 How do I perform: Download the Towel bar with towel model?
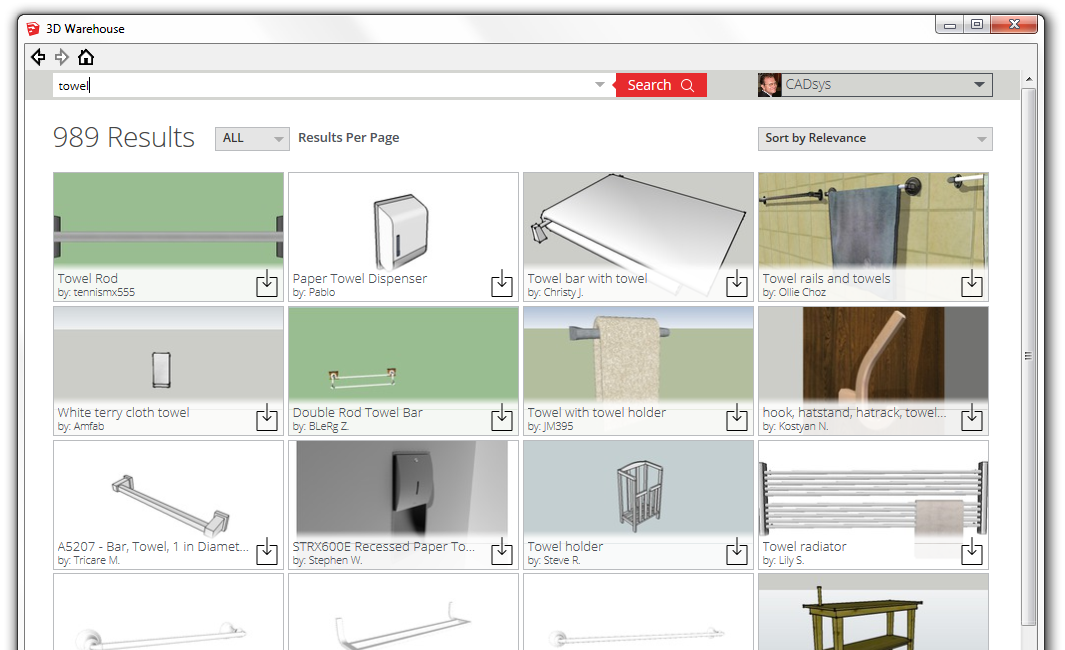tap(737, 283)
